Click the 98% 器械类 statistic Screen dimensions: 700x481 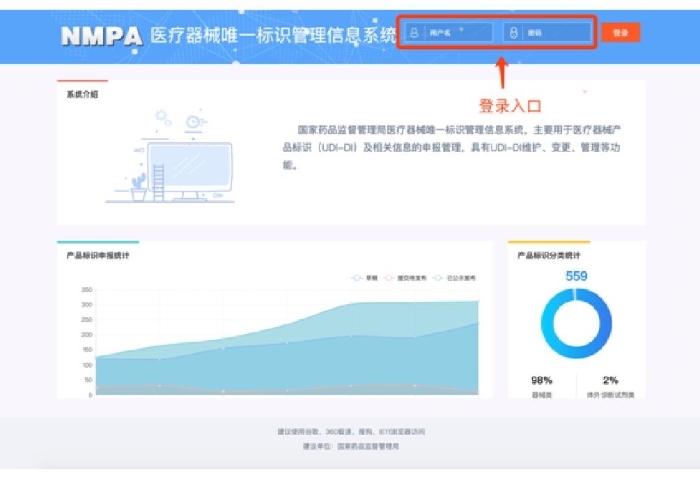click(x=542, y=386)
